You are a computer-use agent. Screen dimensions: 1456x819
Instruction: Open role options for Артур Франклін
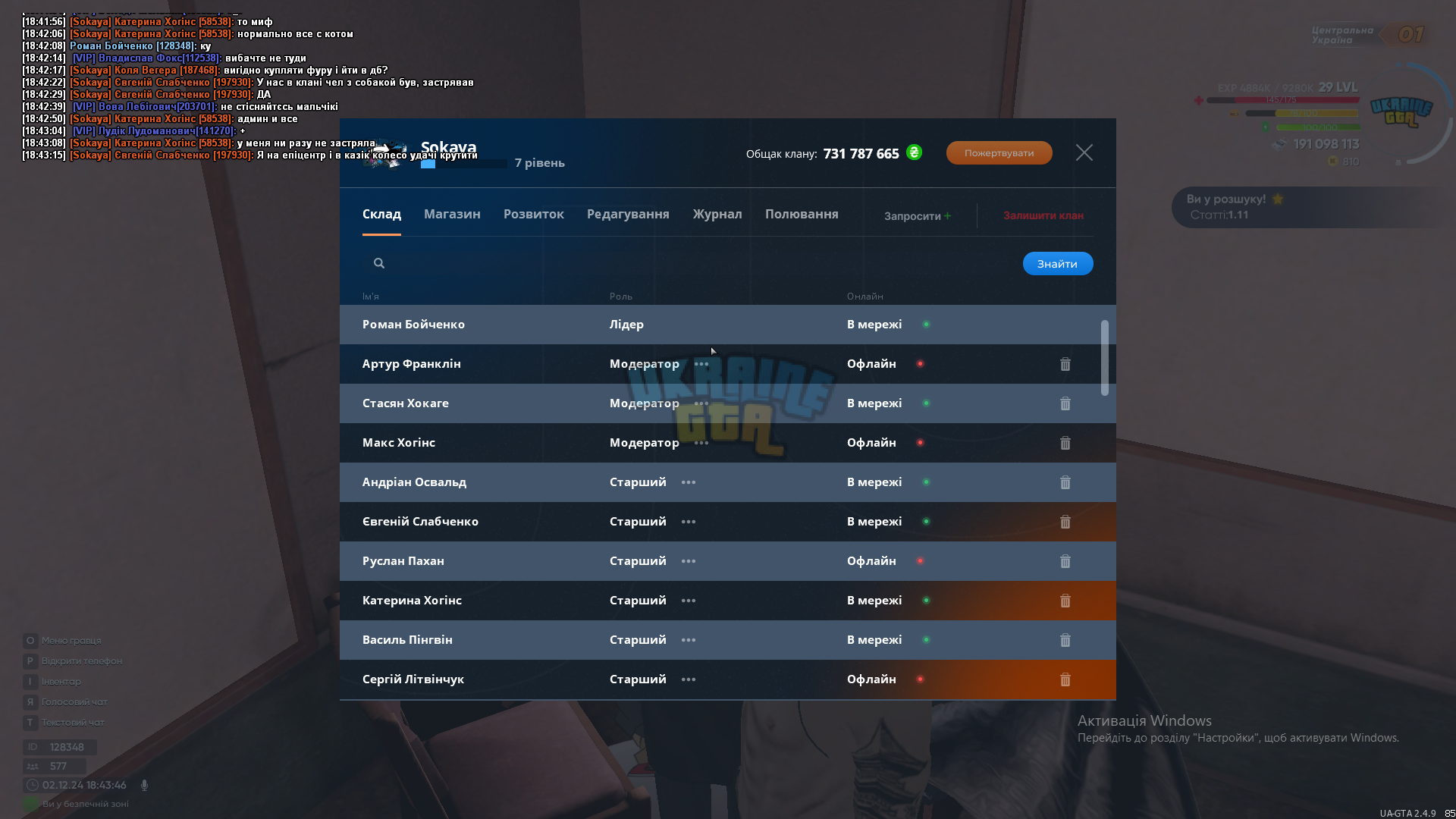point(701,364)
